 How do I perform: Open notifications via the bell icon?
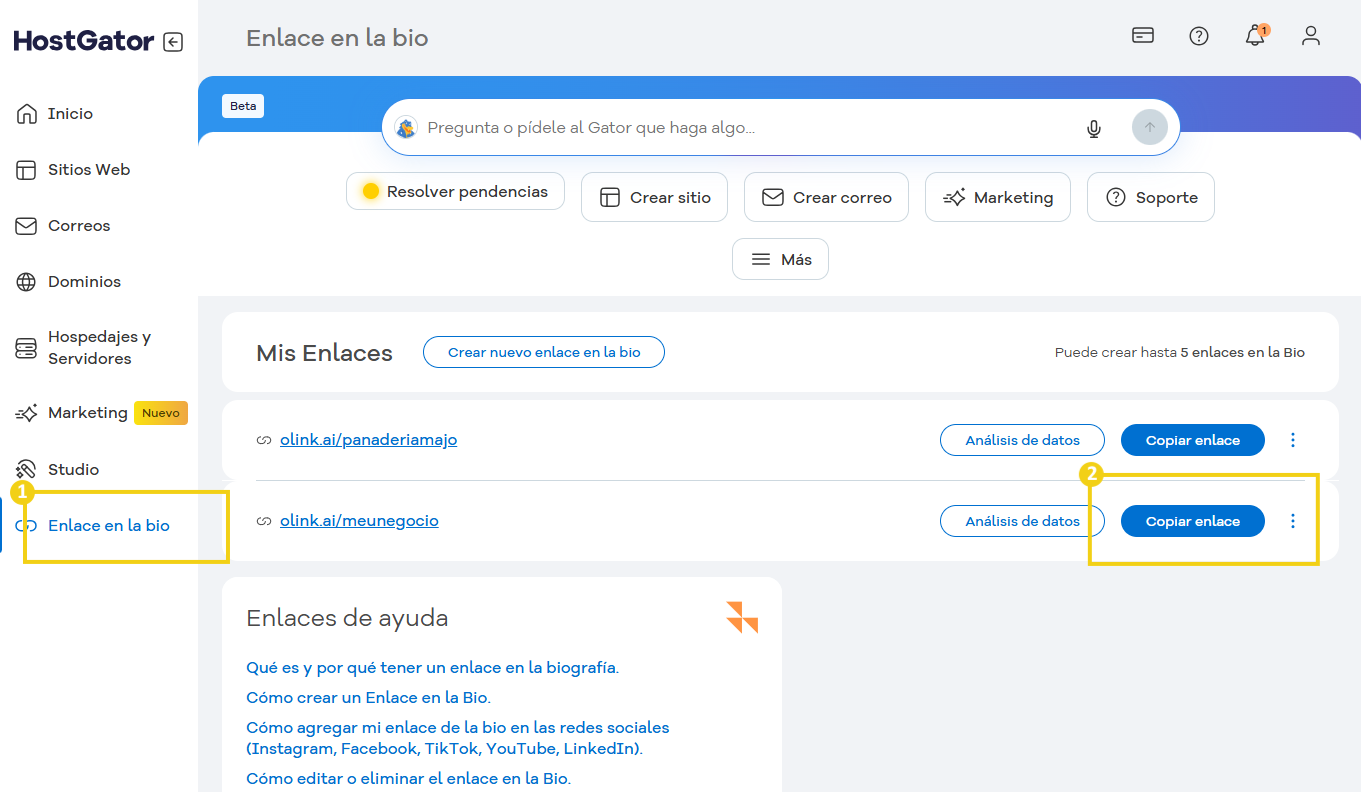pos(1255,36)
